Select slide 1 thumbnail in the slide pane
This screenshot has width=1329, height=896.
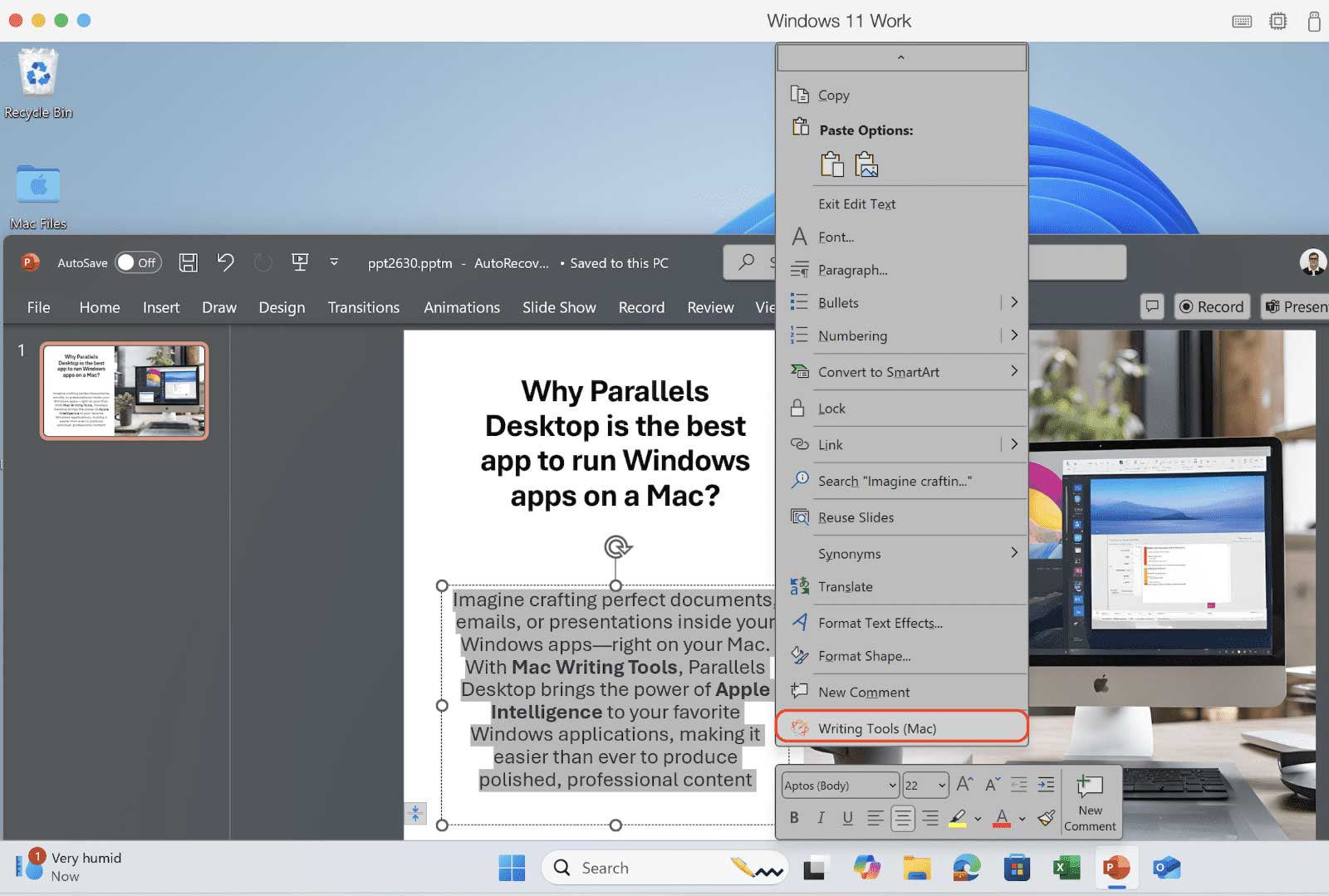coord(125,390)
